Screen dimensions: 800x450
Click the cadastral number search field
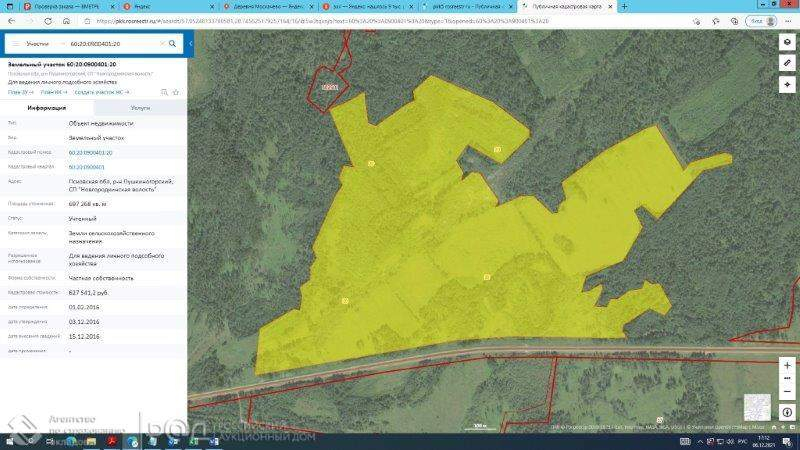pos(110,44)
